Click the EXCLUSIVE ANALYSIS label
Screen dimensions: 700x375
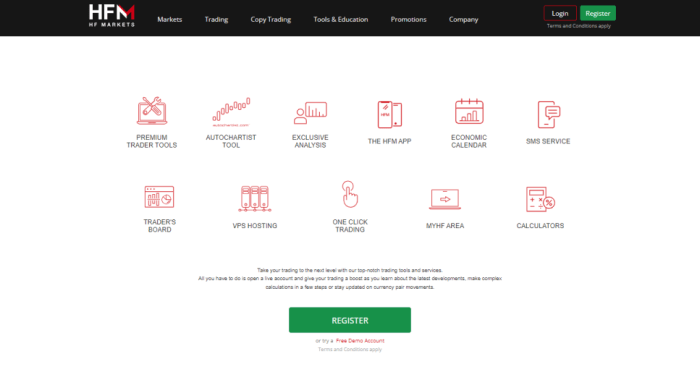(x=310, y=142)
